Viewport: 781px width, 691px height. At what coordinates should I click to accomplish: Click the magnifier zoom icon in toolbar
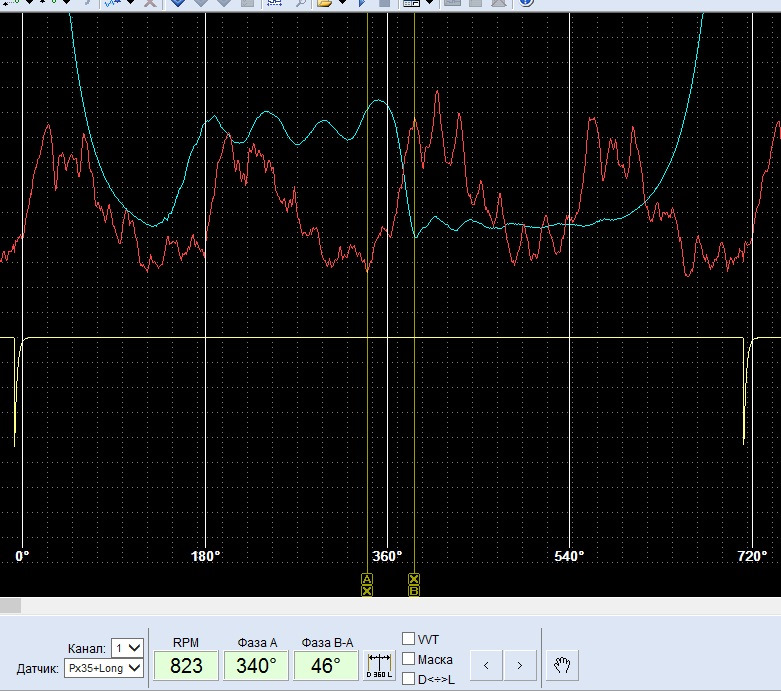(x=300, y=3)
